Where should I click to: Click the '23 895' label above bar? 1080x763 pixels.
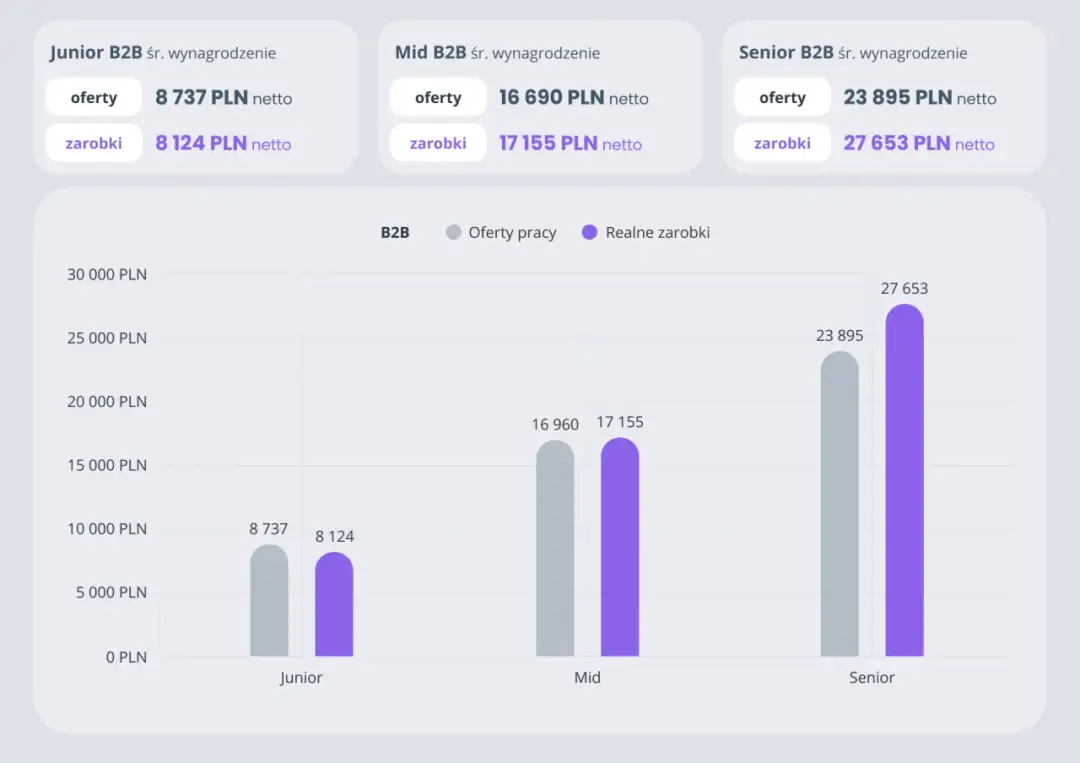[840, 336]
